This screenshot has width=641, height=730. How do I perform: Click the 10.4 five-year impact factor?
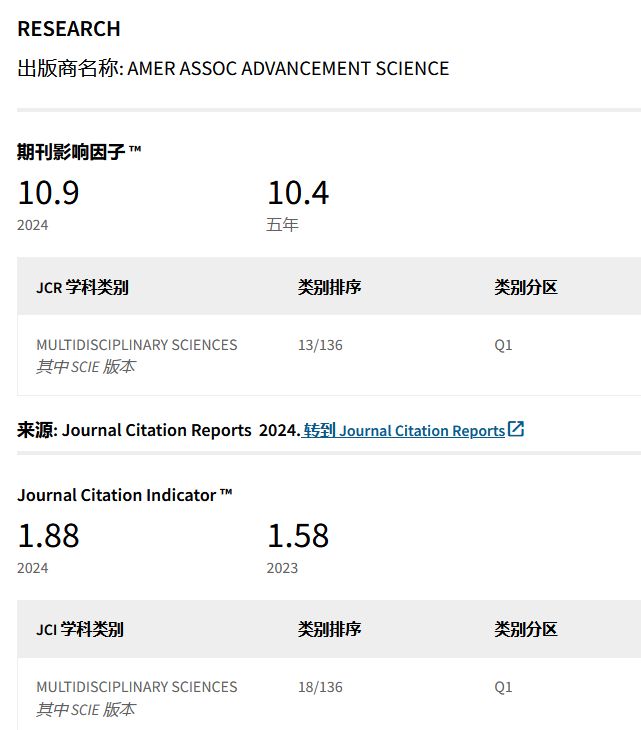[x=297, y=192]
